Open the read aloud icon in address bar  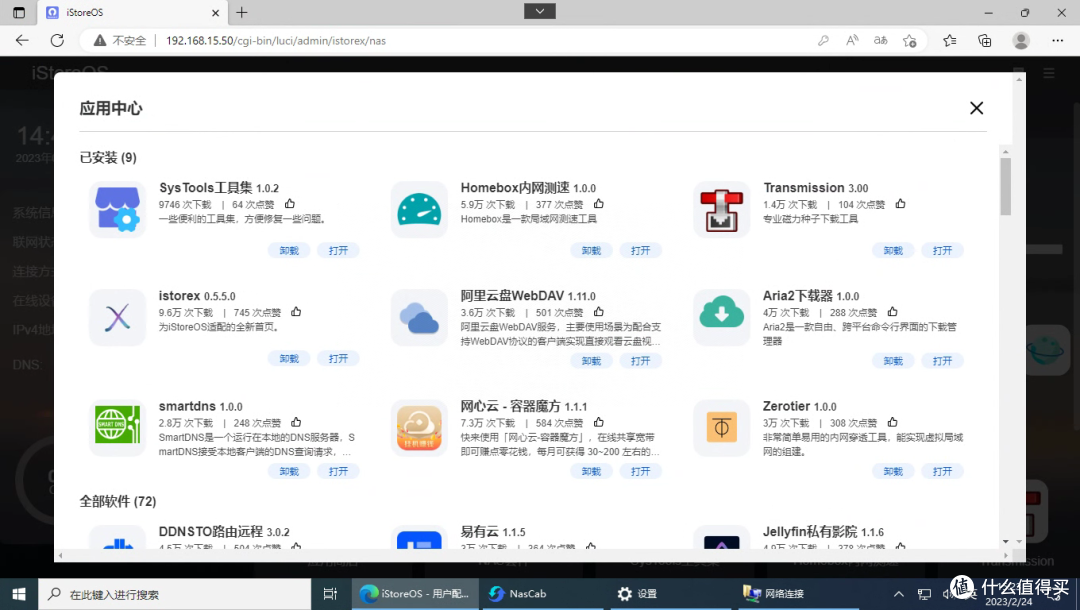851,41
